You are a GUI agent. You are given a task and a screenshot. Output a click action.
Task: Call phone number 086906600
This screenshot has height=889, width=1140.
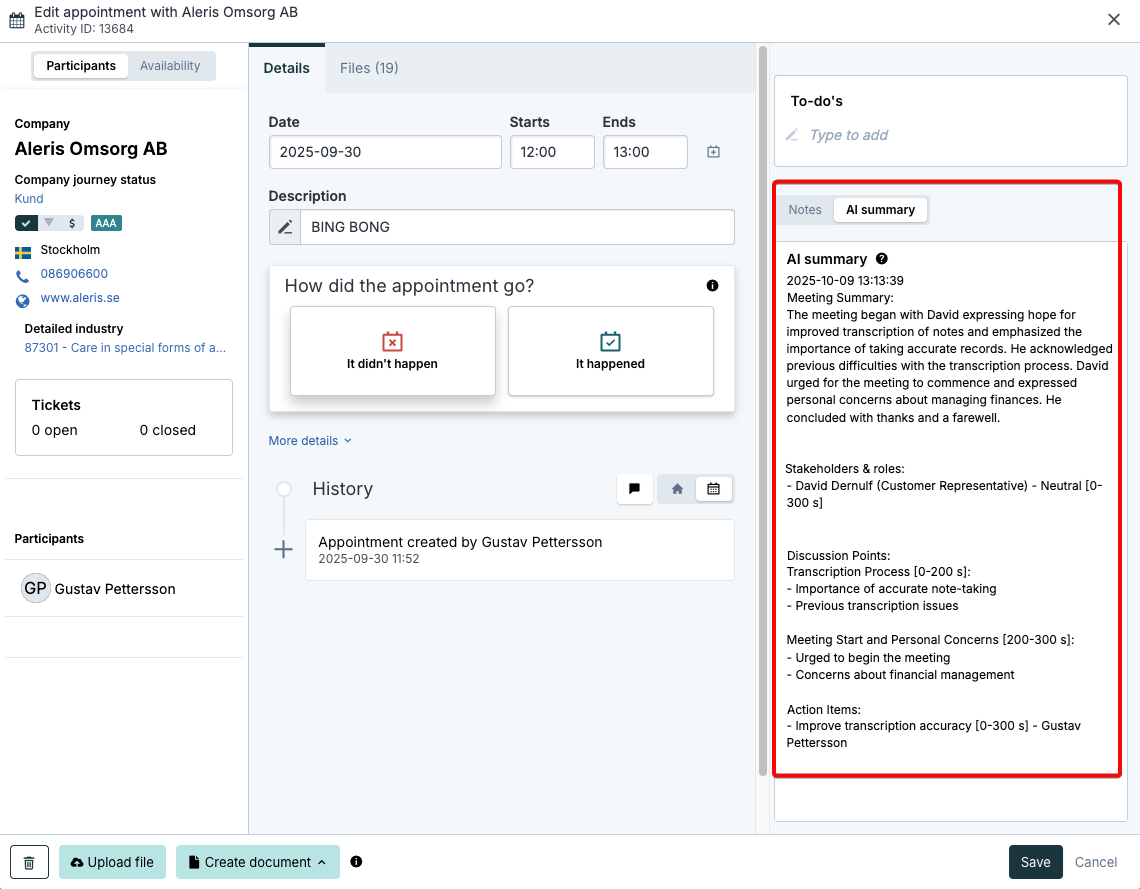(x=74, y=274)
